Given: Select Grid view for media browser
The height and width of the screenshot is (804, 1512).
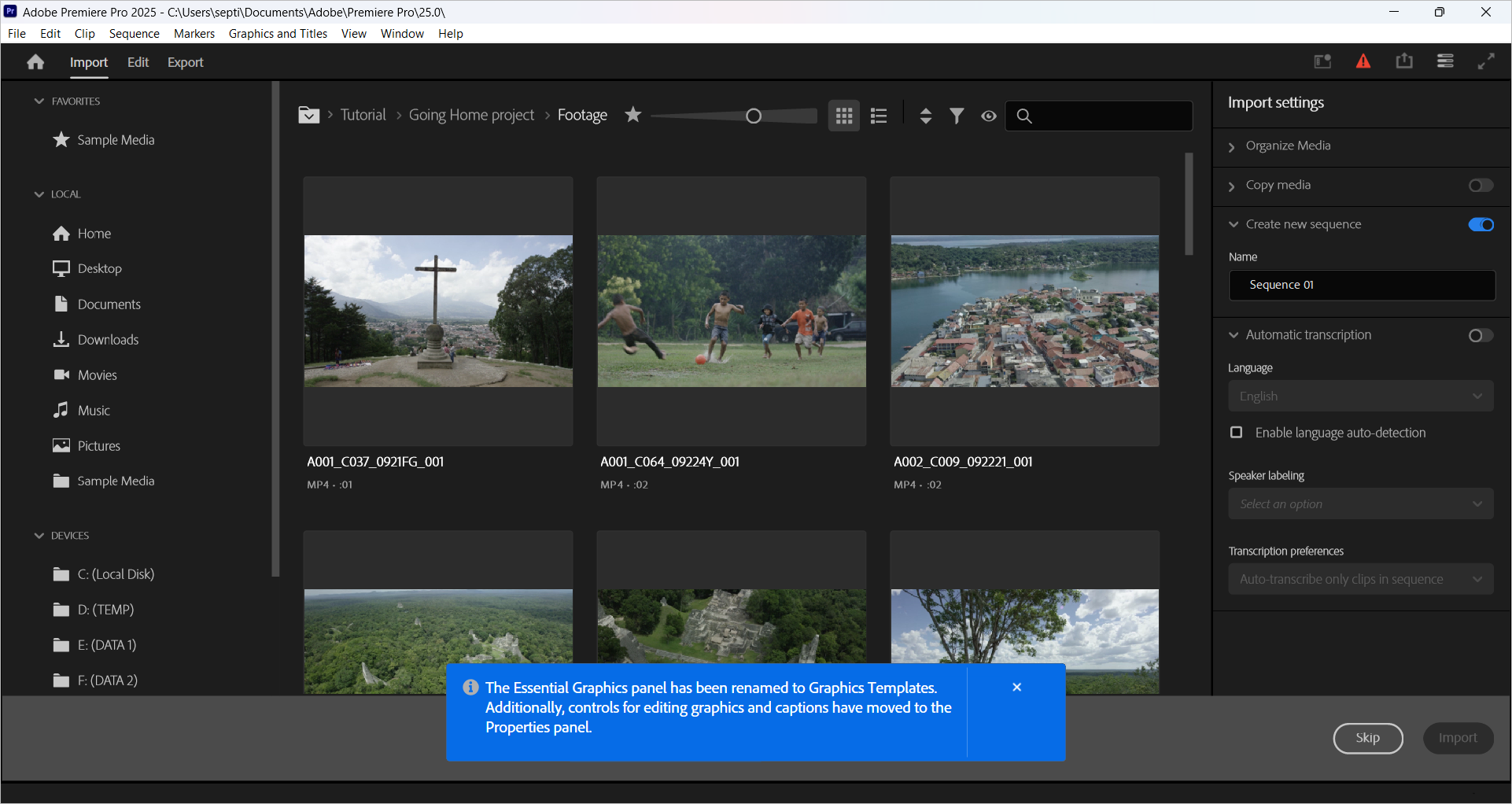Looking at the screenshot, I should pos(843,116).
